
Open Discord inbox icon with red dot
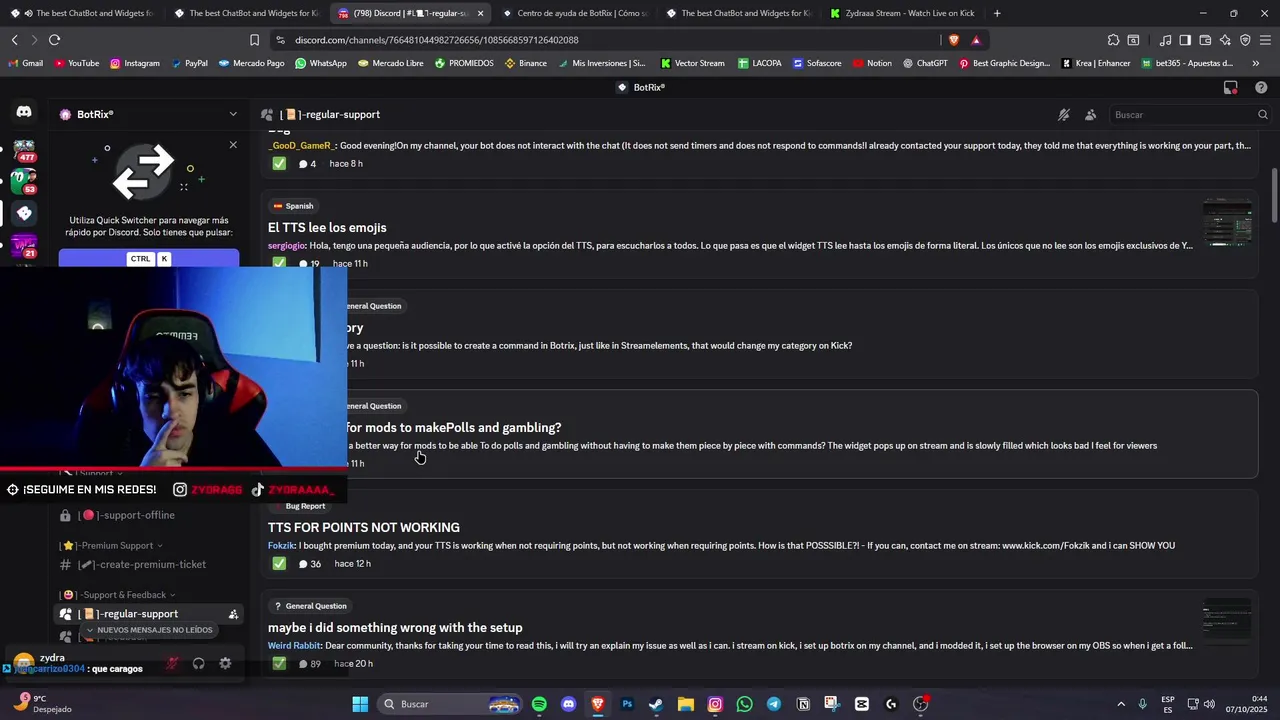coord(1231,87)
